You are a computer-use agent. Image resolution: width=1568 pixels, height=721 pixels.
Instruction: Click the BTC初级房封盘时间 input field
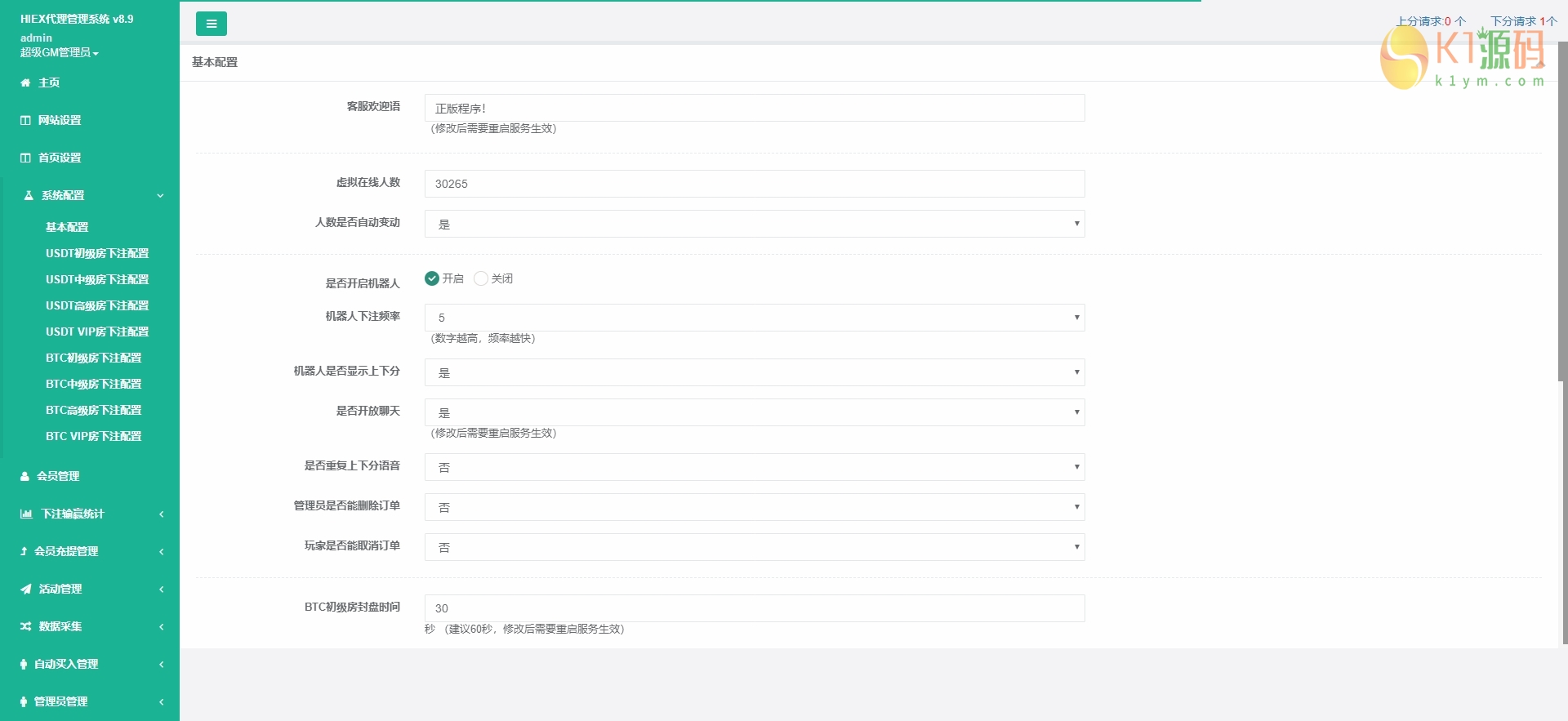(755, 608)
